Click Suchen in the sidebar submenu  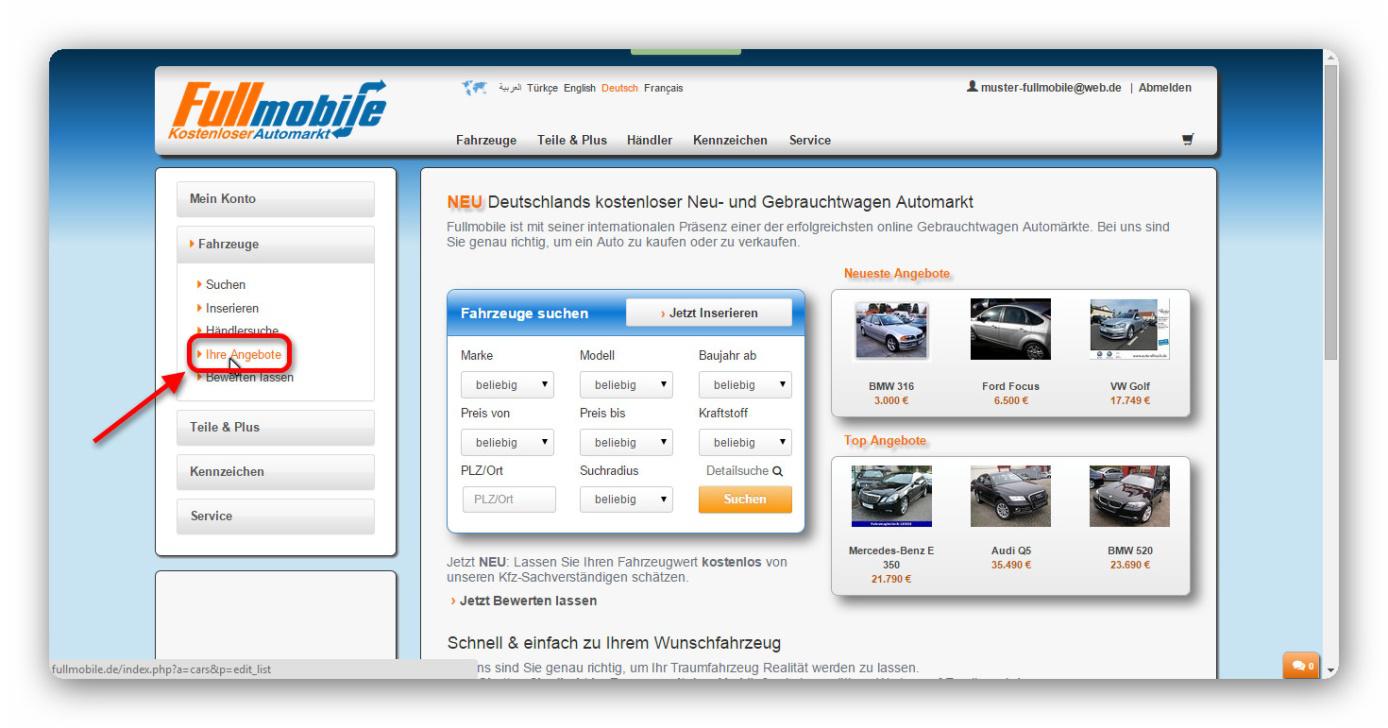coord(226,285)
